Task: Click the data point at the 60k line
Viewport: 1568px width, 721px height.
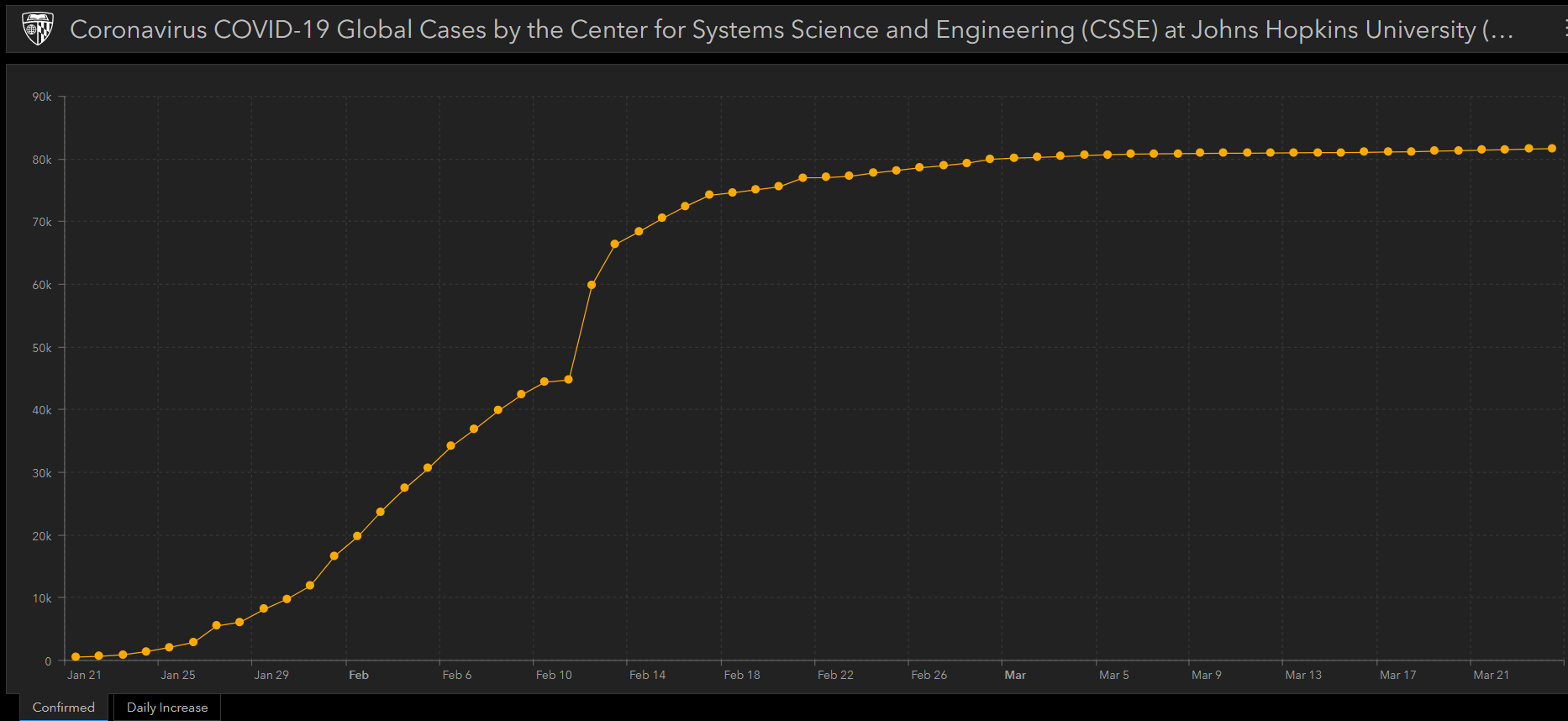Action: pos(592,285)
